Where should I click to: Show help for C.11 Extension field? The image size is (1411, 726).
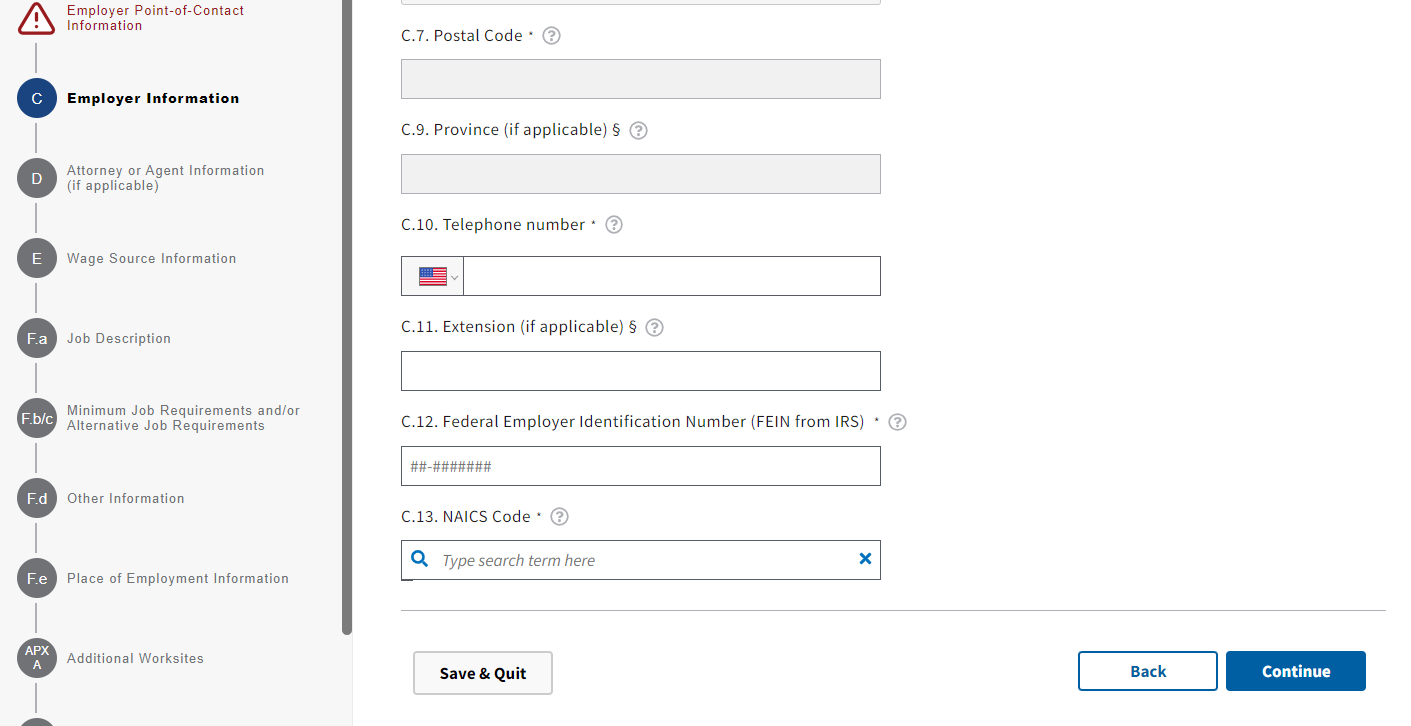click(654, 327)
